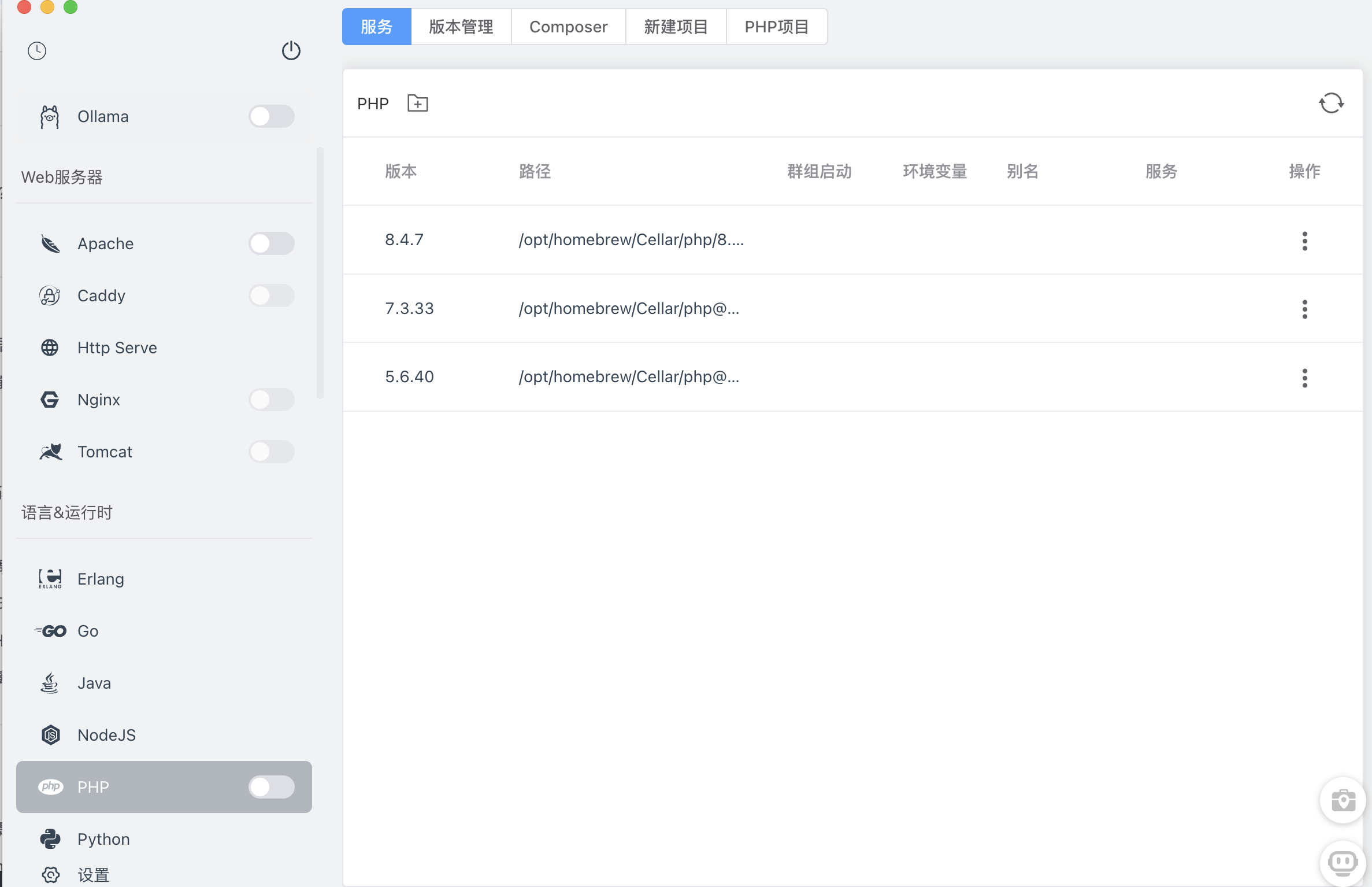Select NodeJS label in the sidebar
Screen dimensions: 1372x887
point(107,735)
